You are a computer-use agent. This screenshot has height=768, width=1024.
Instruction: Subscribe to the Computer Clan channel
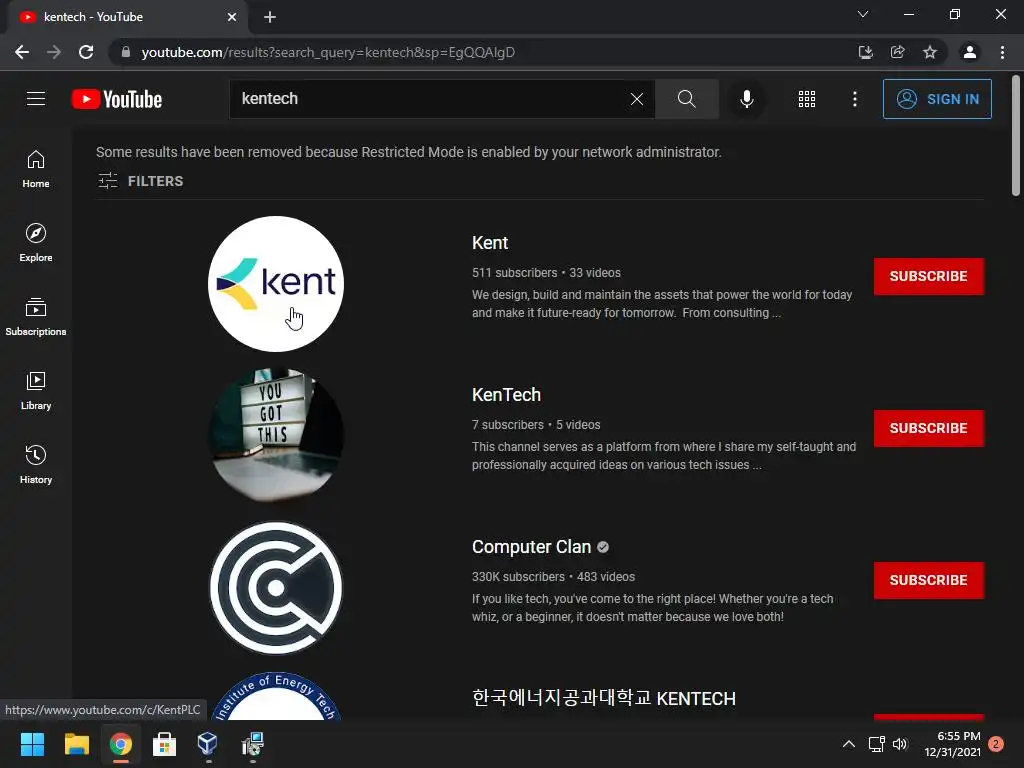tap(929, 580)
